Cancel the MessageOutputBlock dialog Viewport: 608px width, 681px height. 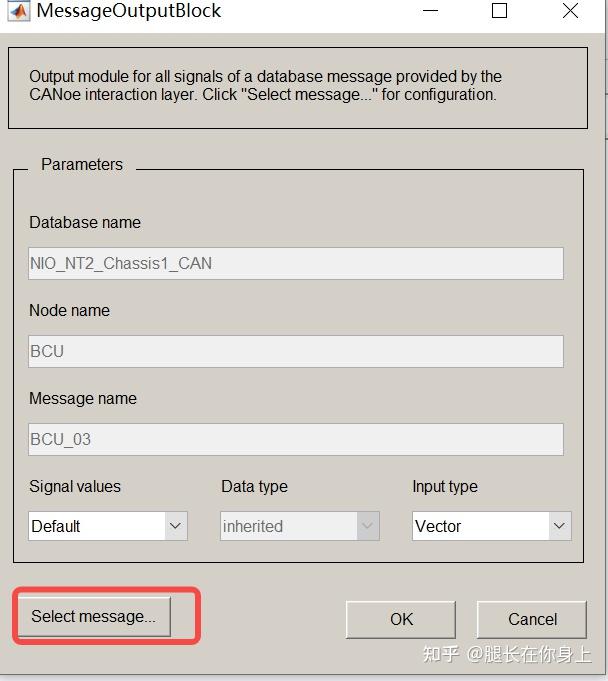coord(532,619)
